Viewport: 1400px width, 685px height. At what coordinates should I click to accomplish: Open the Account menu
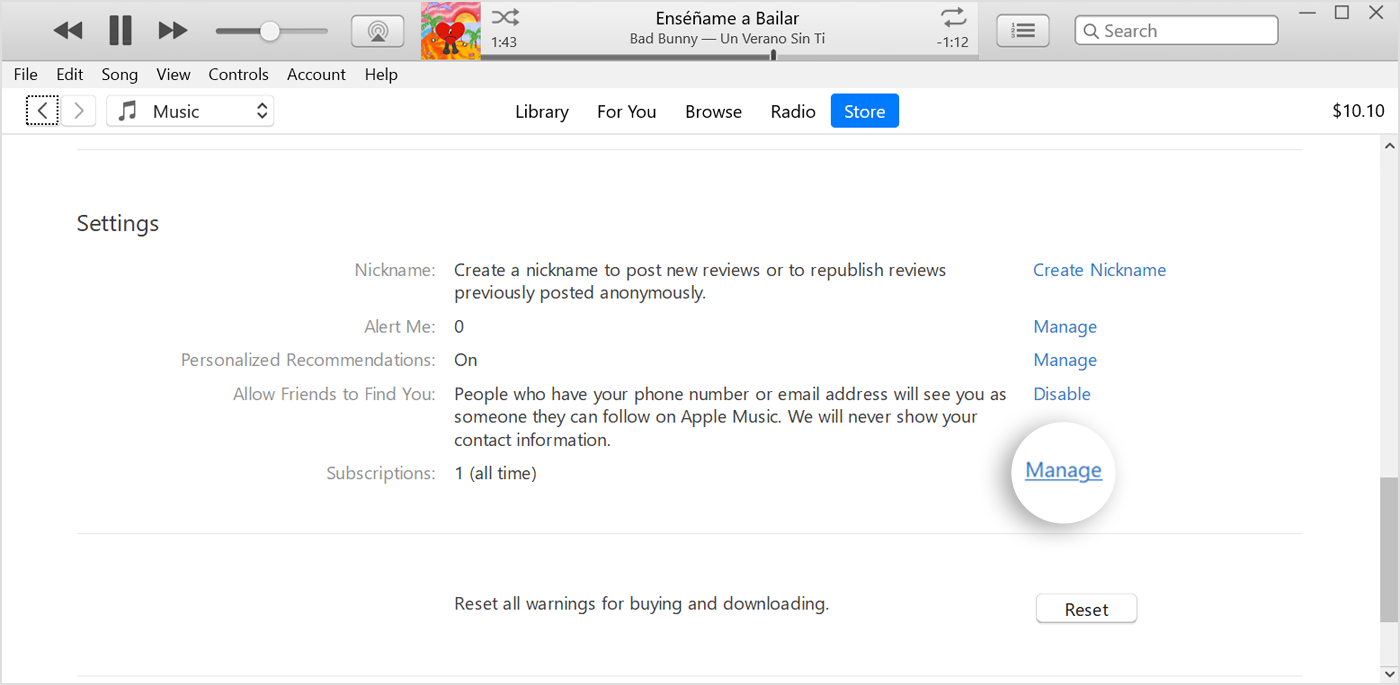pos(316,74)
